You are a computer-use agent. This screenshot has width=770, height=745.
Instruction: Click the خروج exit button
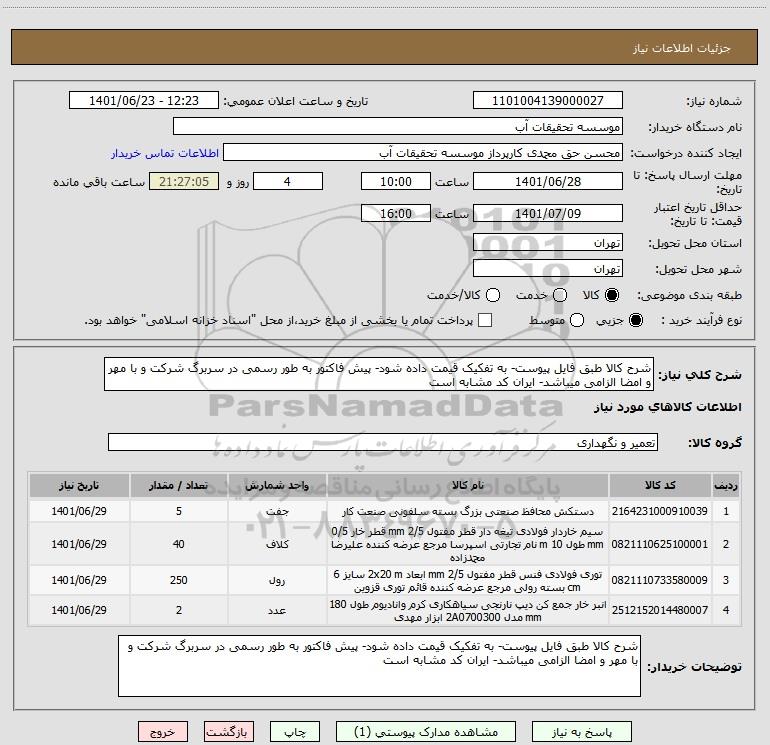pyautogui.click(x=163, y=732)
